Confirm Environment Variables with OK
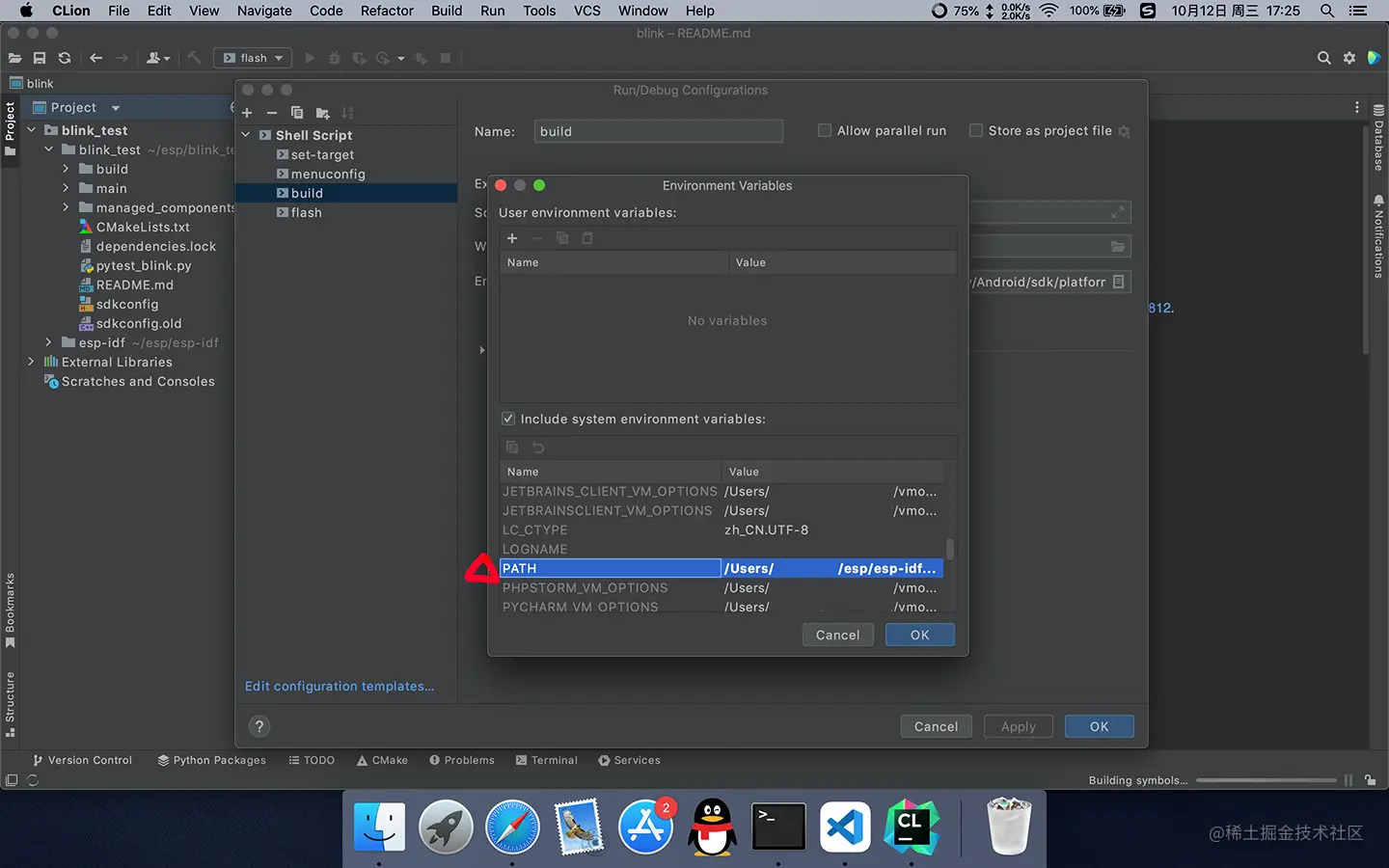 click(x=920, y=635)
